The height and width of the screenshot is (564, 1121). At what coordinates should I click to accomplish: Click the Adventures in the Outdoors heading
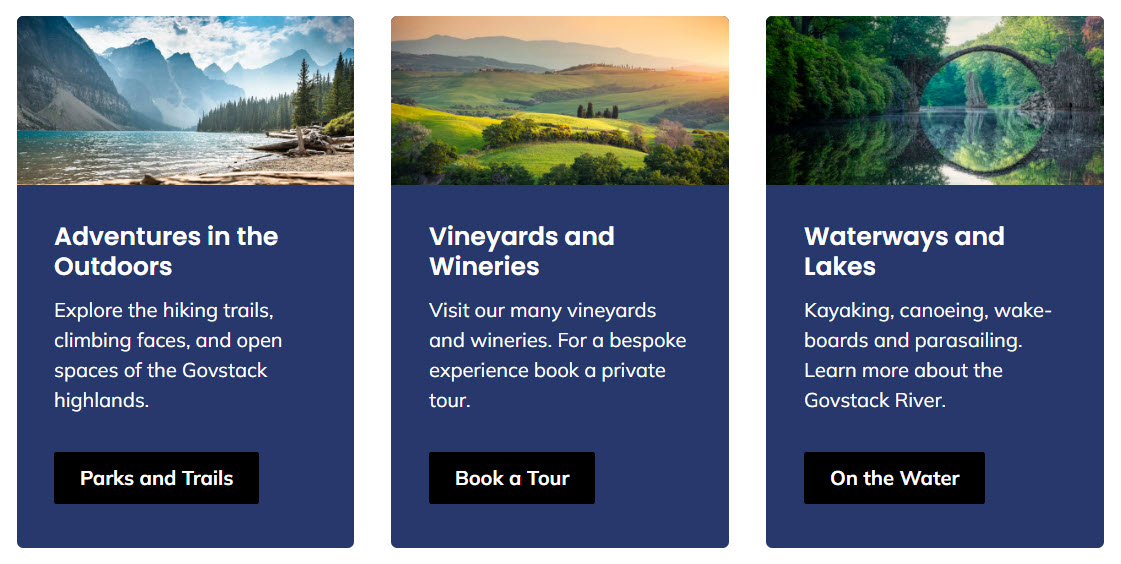click(166, 251)
